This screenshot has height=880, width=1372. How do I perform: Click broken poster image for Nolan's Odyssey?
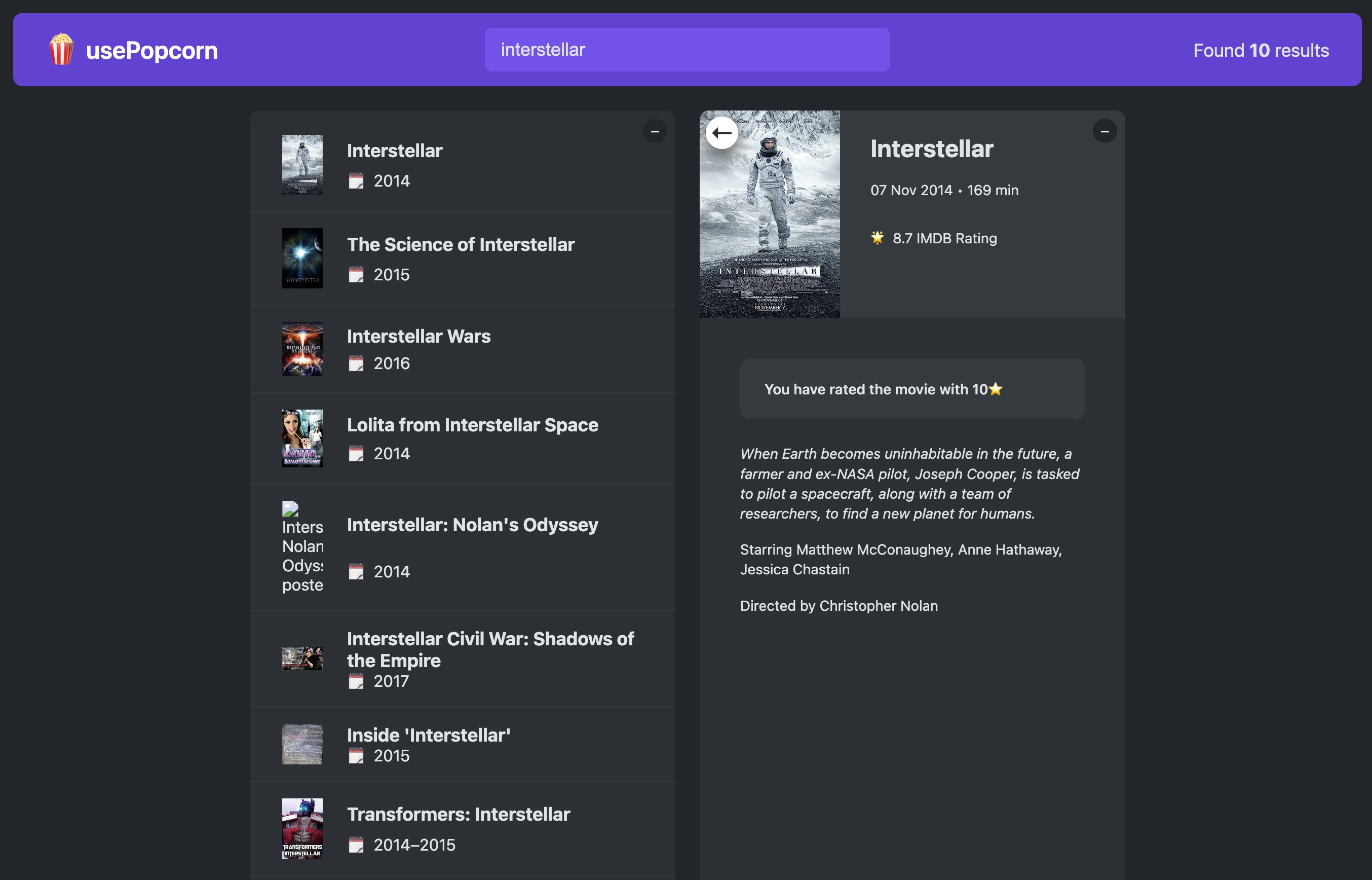(302, 547)
